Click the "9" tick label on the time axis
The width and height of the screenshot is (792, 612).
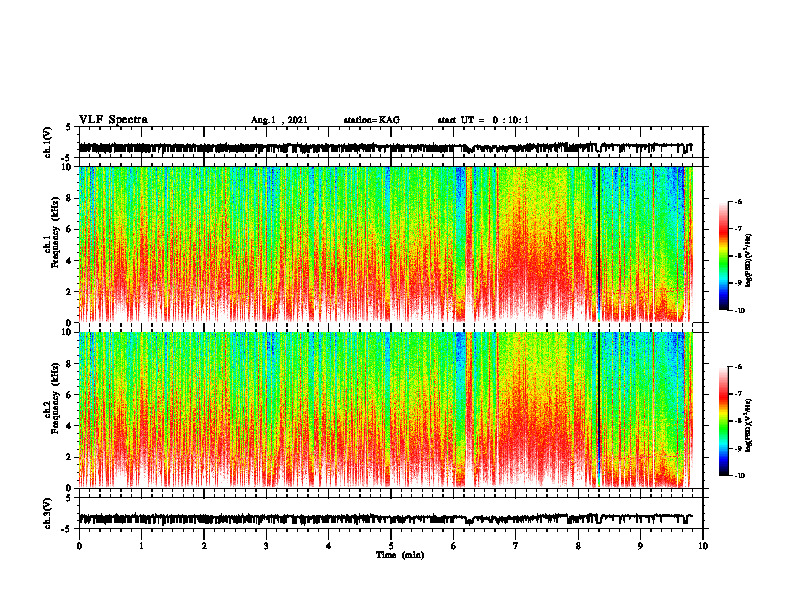[x=640, y=546]
